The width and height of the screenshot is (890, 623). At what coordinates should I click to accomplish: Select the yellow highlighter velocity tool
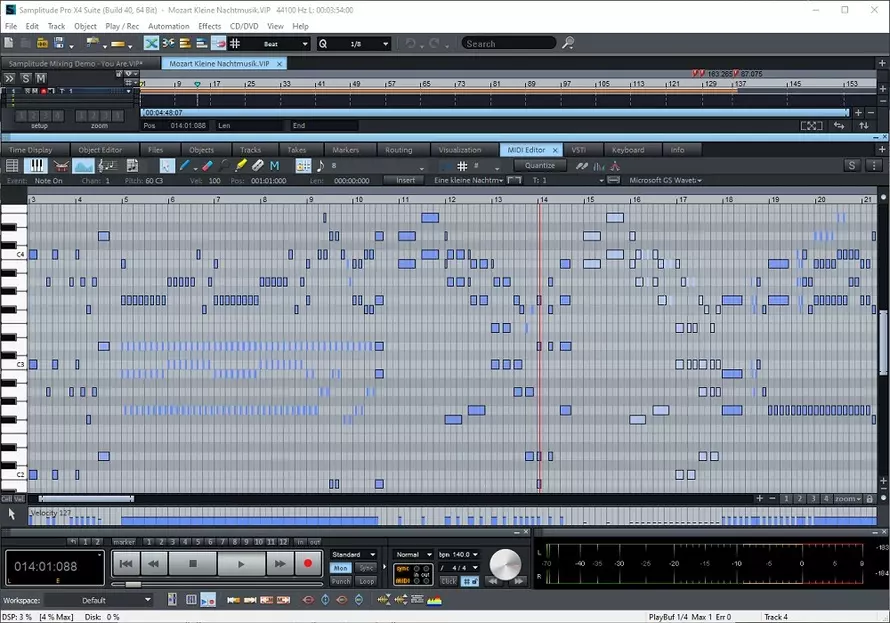pos(241,166)
